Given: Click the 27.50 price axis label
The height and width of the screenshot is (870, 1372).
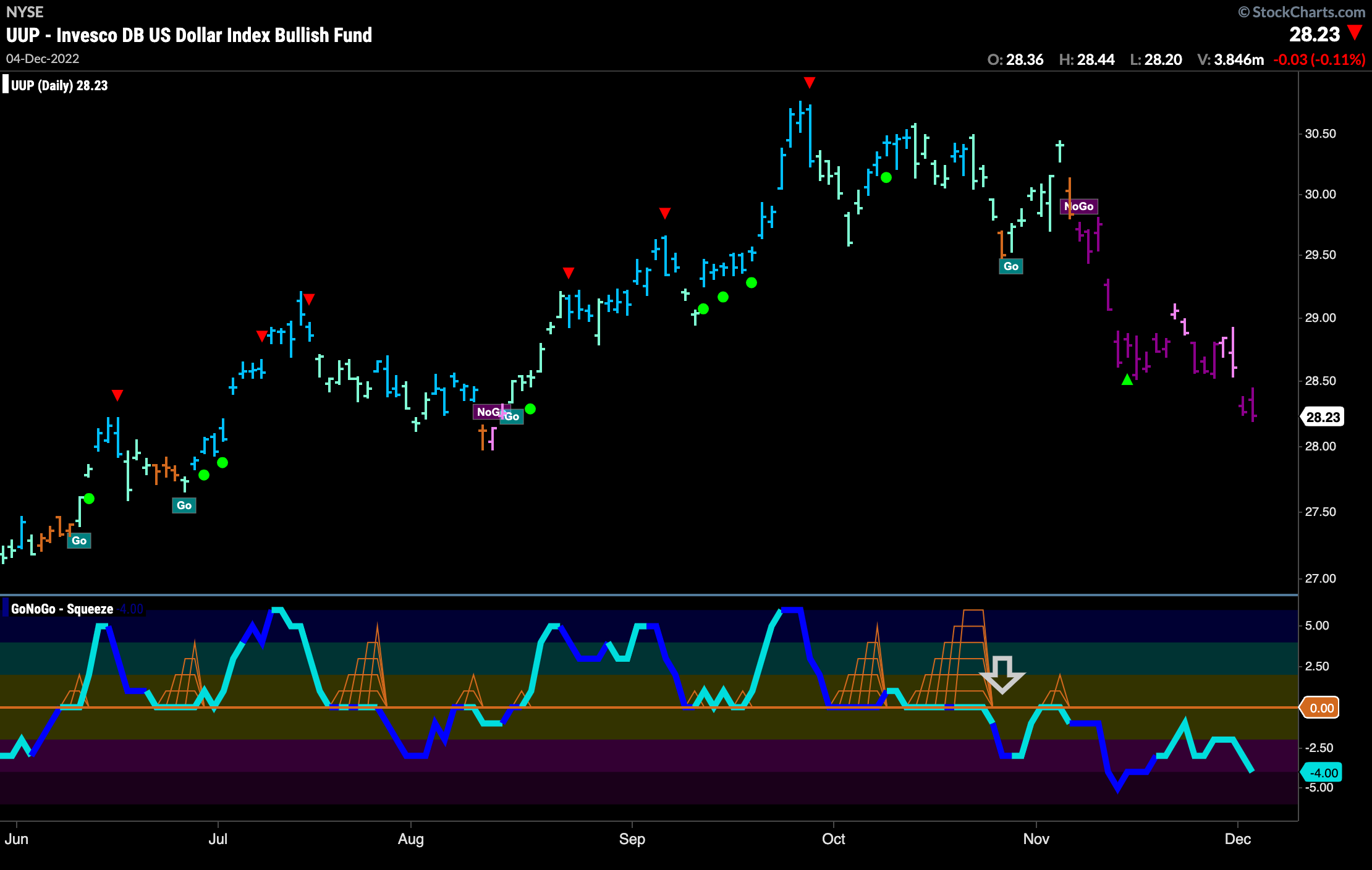Looking at the screenshot, I should point(1321,512).
